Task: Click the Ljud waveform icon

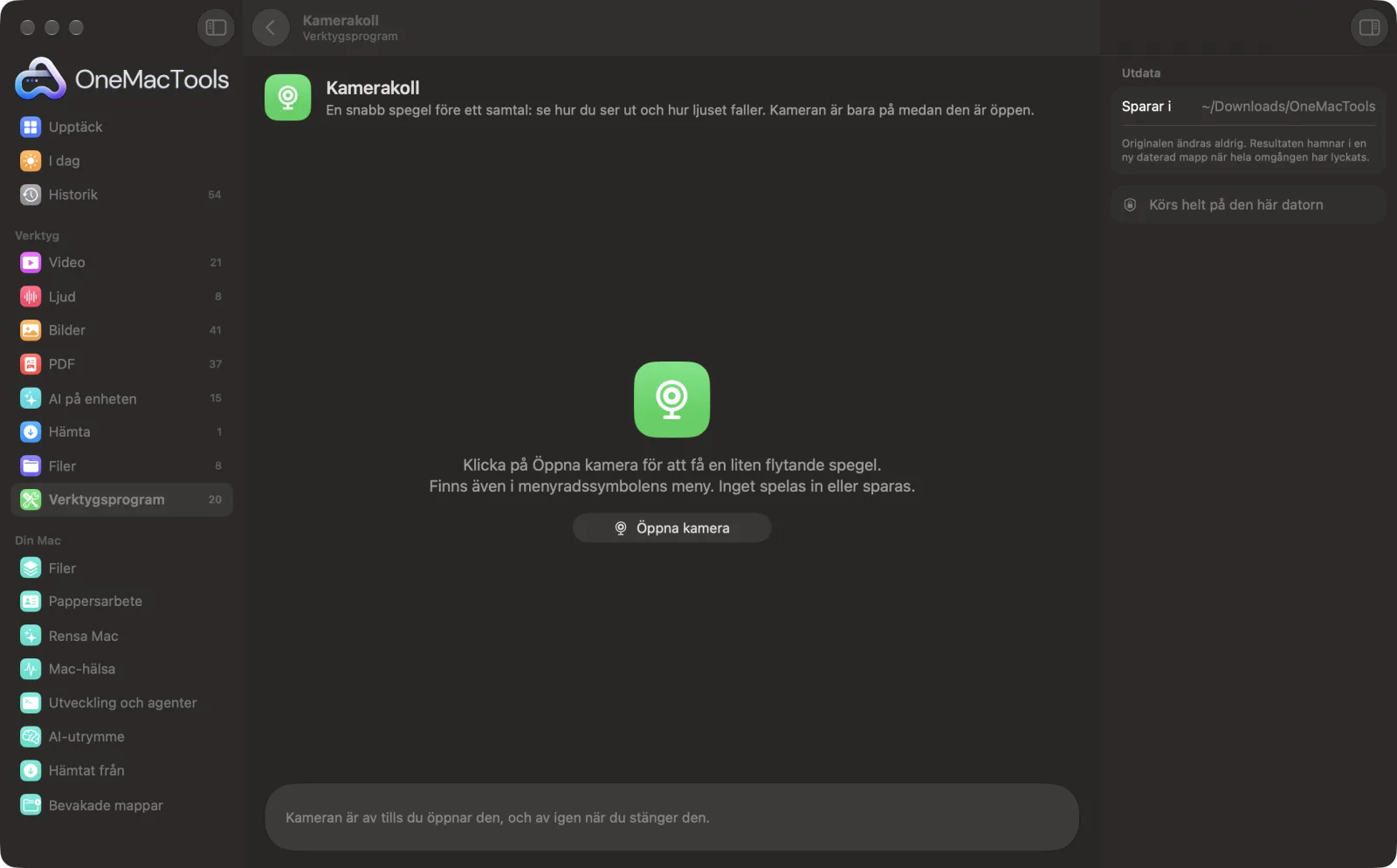Action: [x=31, y=296]
